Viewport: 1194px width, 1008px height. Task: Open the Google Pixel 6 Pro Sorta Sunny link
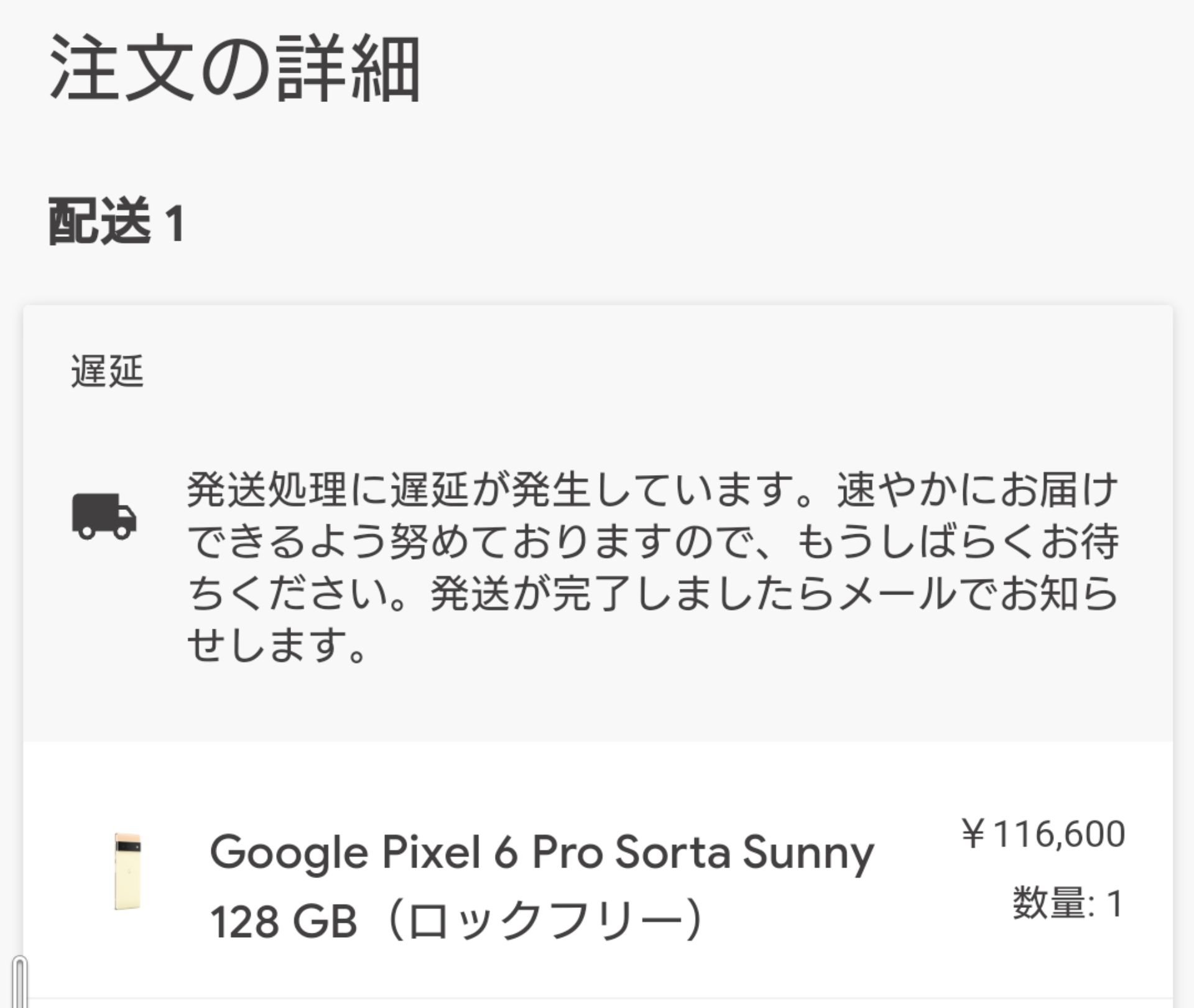(x=542, y=852)
